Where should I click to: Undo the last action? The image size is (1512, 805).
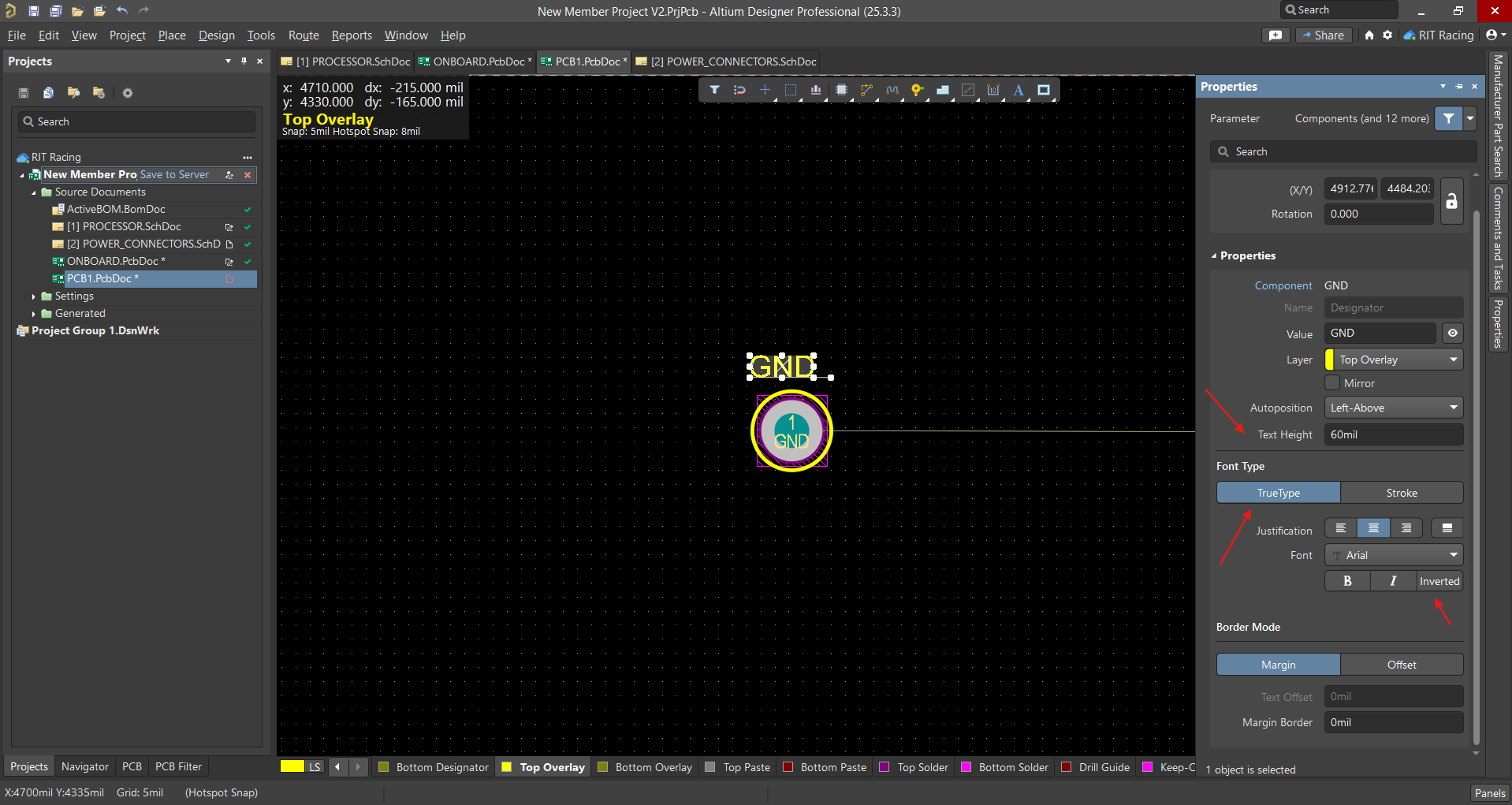click(121, 11)
